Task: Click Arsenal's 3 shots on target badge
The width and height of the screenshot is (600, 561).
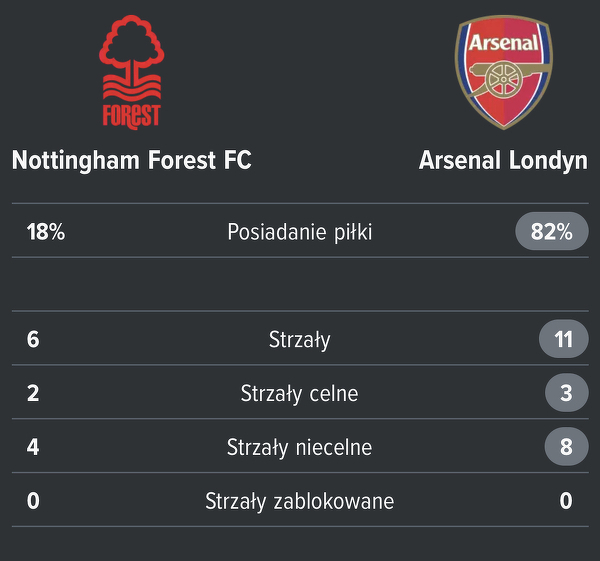Action: (566, 394)
